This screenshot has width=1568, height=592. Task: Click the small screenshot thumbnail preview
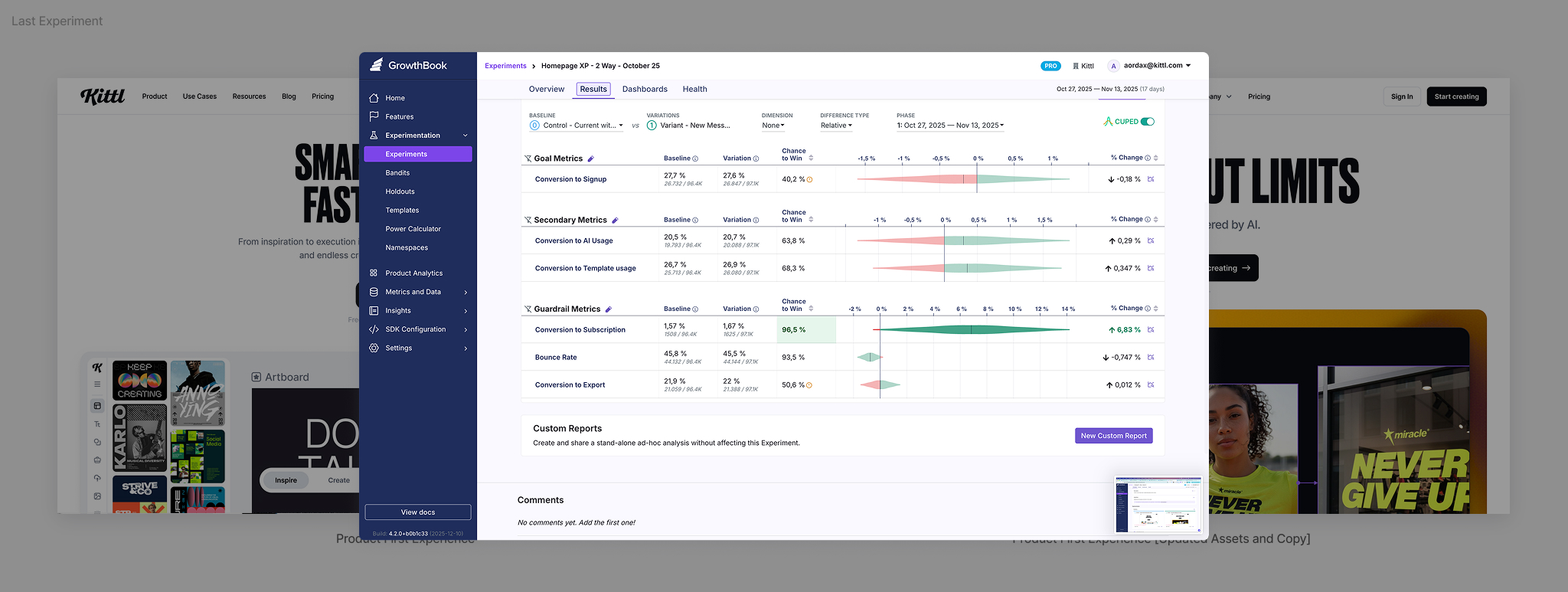click(x=1158, y=505)
